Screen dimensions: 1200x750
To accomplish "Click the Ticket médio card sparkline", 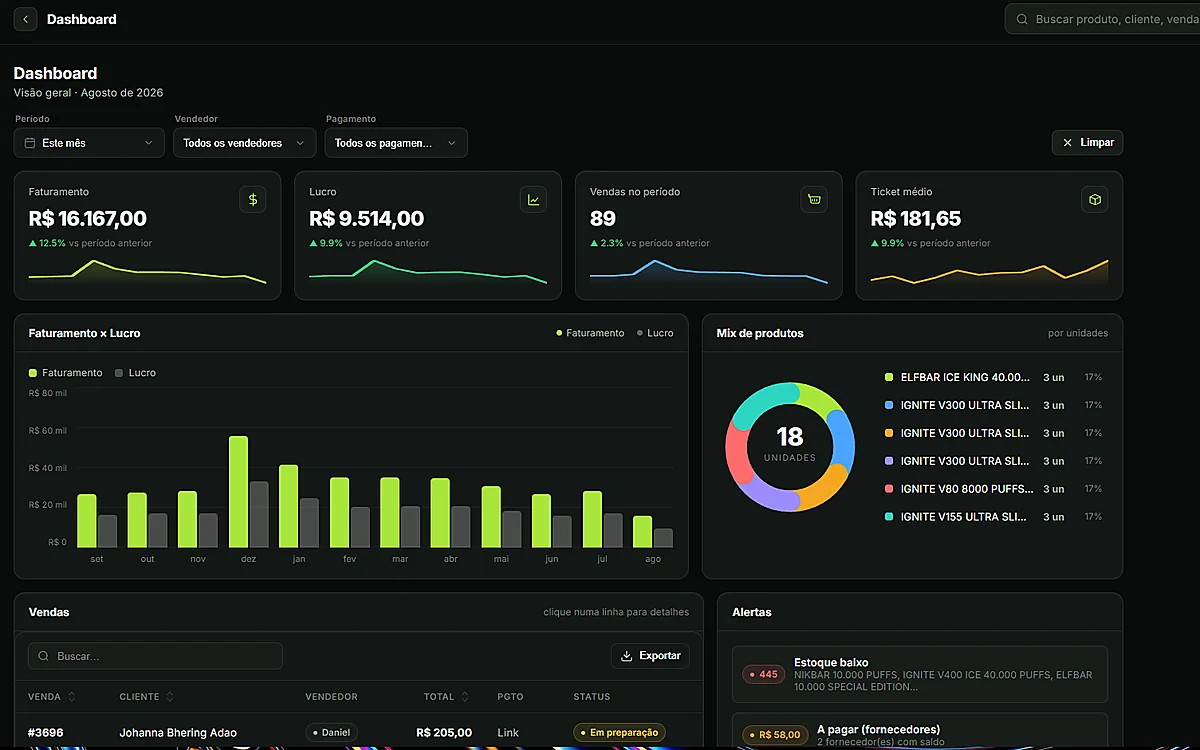I will point(989,273).
